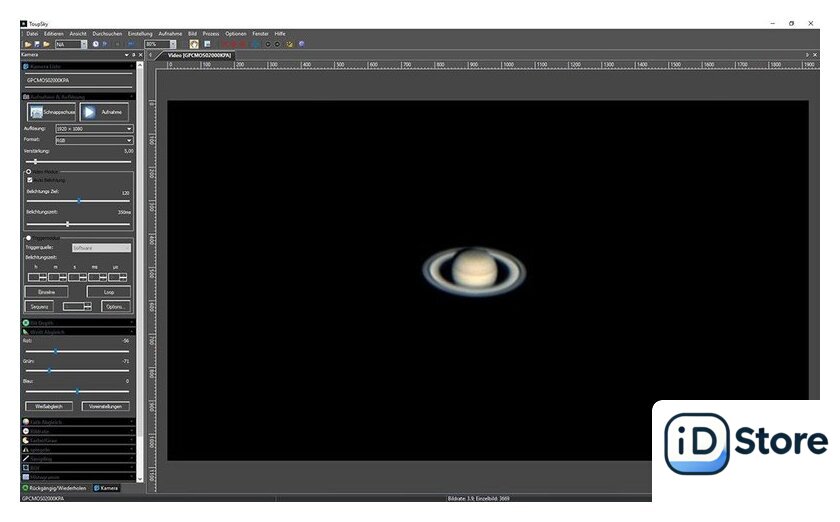Open the Auflösung 1920 x 1080 dropdown
Image resolution: width=840 pixels, height=522 pixels.
[94, 129]
